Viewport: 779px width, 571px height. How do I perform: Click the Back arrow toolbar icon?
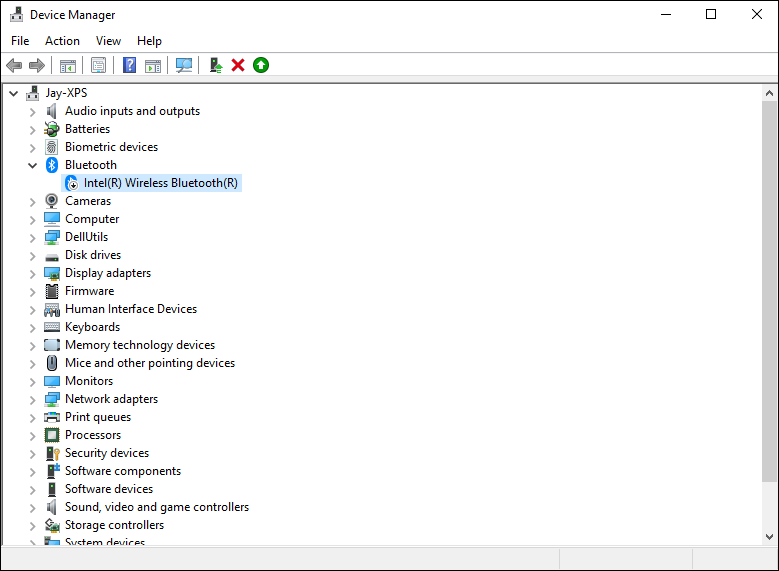[x=14, y=65]
